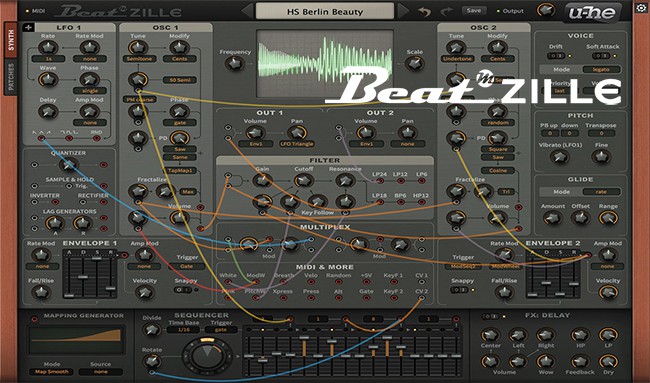Click the settings gear icon
This screenshot has height=383, width=650.
[x=641, y=8]
